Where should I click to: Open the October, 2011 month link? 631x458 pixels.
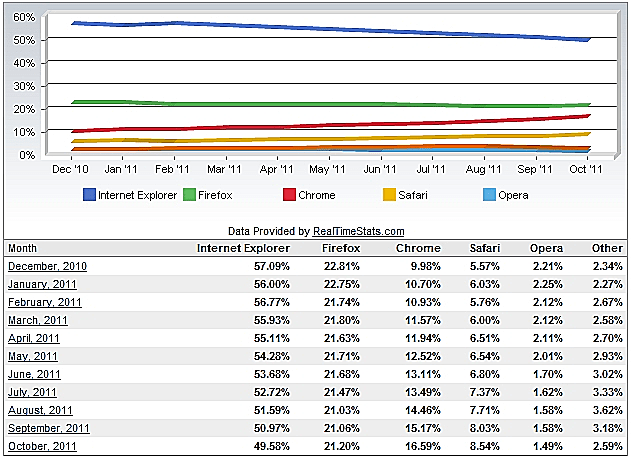pyautogui.click(x=41, y=446)
